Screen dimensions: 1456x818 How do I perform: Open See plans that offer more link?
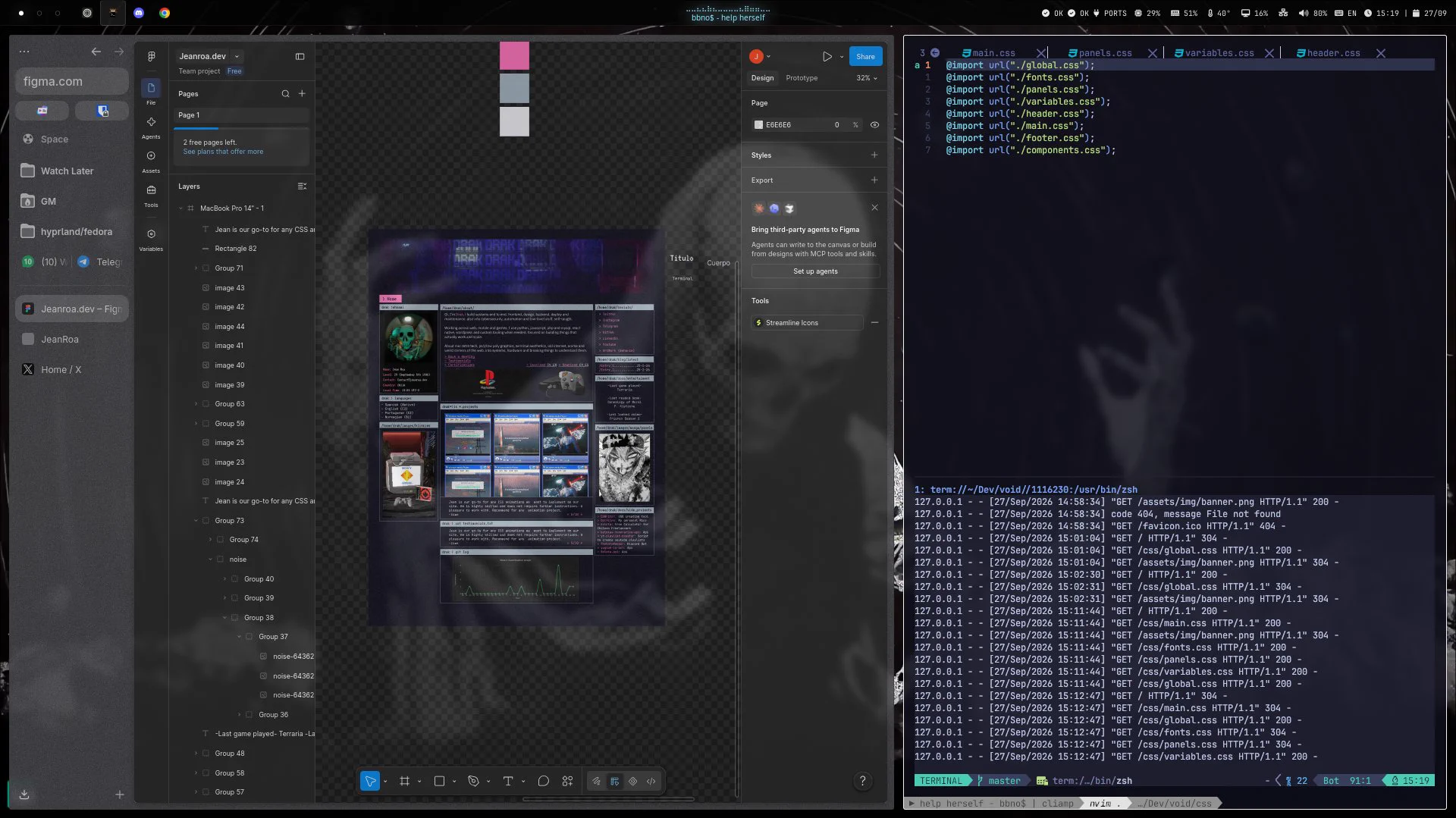click(223, 152)
